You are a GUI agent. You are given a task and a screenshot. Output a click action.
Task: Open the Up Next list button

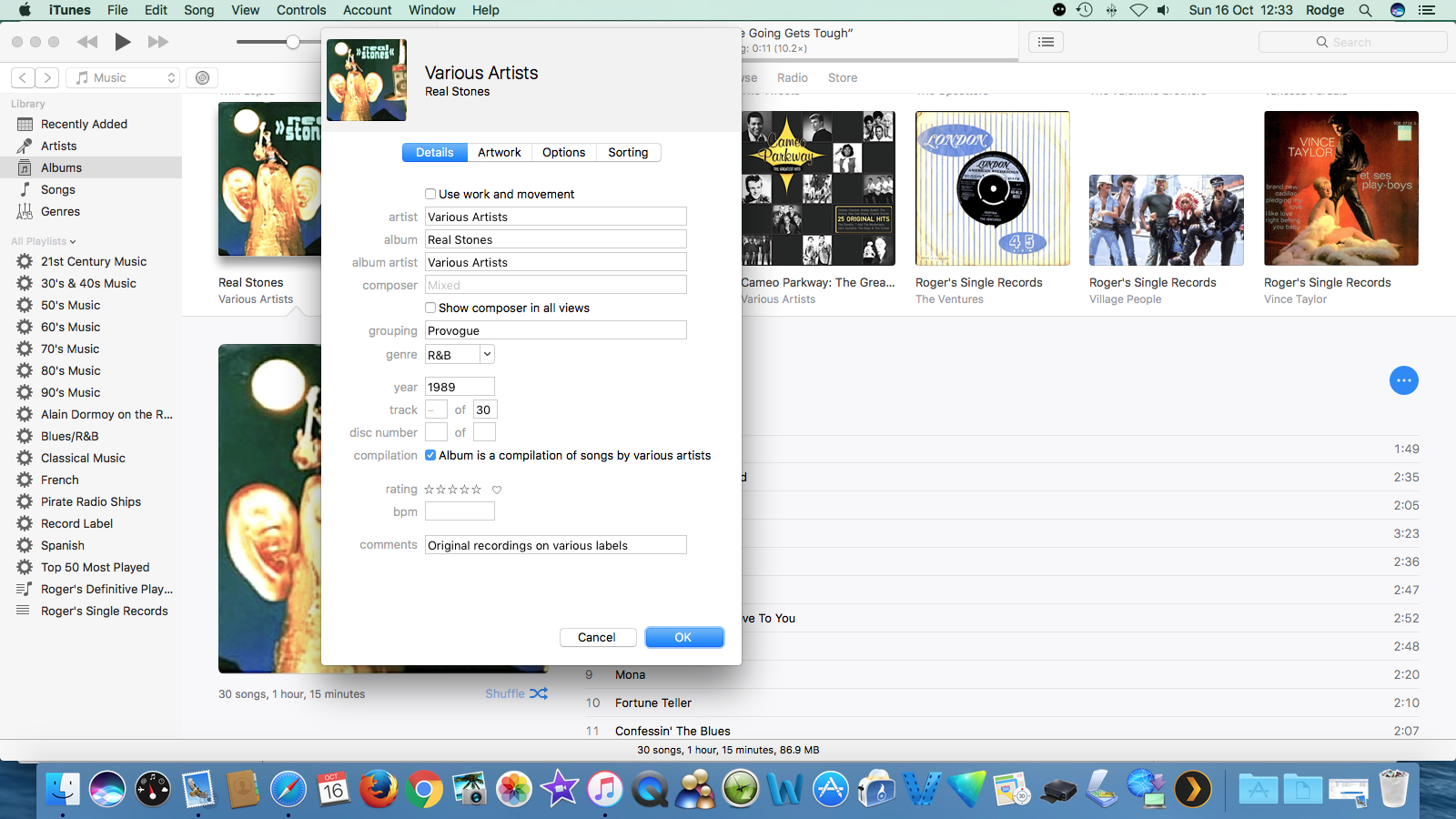coord(1046,42)
